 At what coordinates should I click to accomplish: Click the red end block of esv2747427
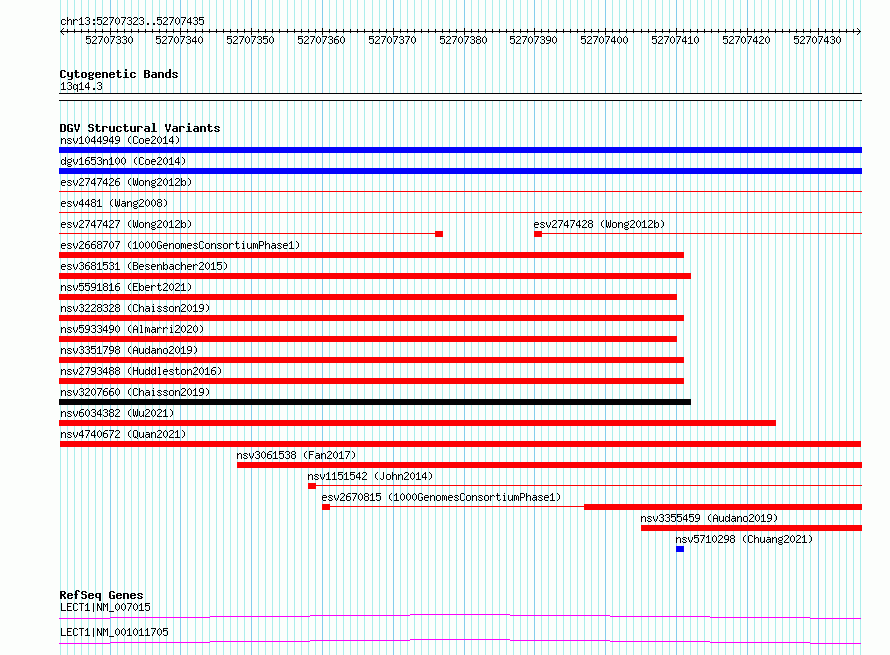439,234
